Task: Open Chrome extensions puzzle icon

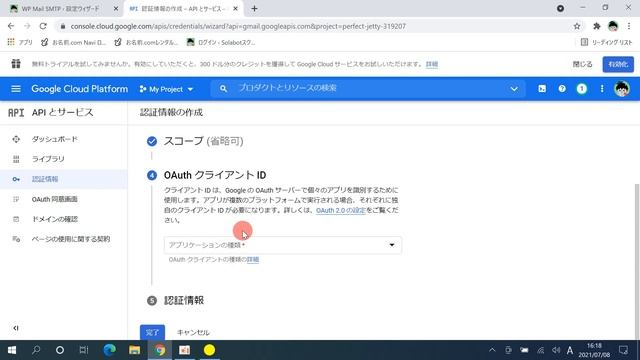Action: pyautogui.click(x=596, y=26)
